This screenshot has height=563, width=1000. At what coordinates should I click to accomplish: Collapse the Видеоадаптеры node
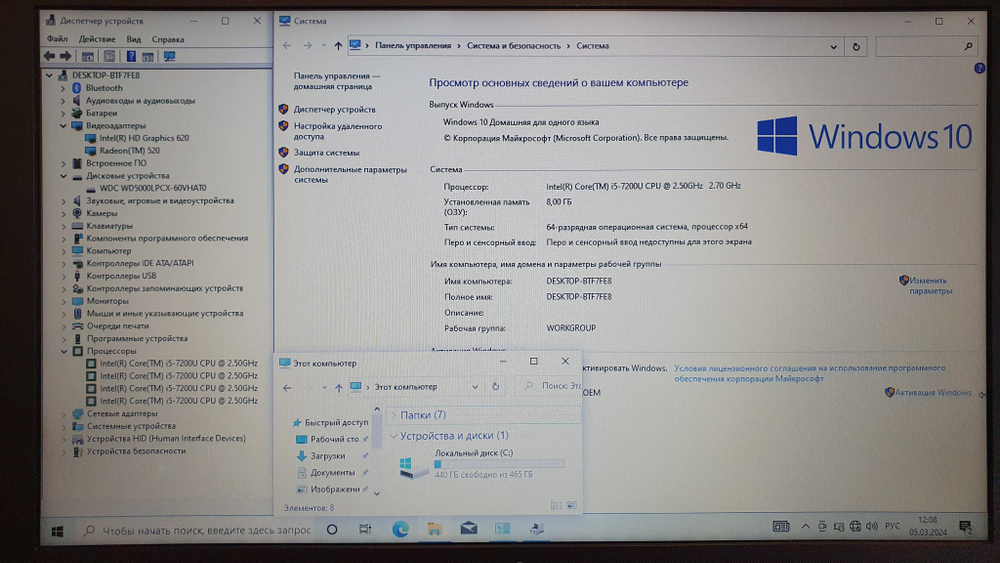(63, 126)
